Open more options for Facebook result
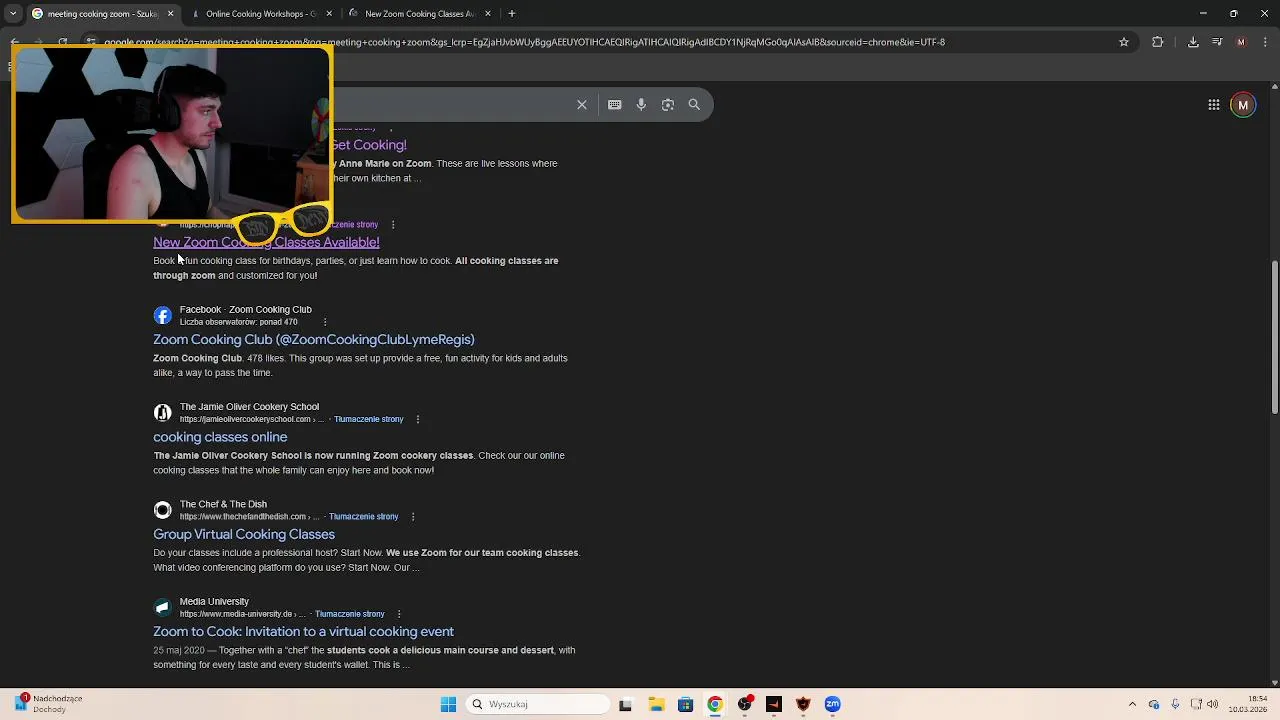Image resolution: width=1280 pixels, height=720 pixels. [x=325, y=322]
